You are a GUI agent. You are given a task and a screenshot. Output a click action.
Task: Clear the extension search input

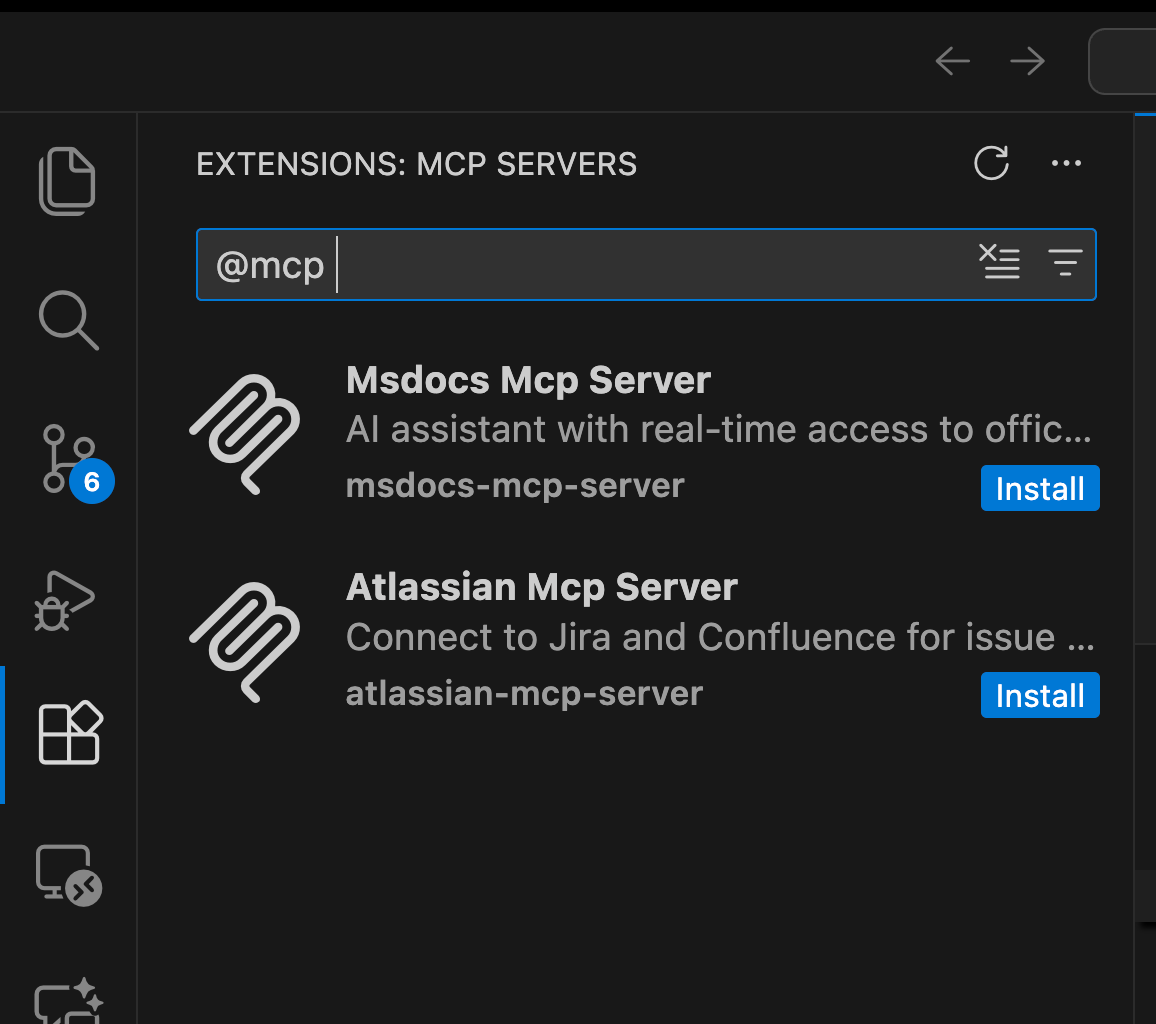pyautogui.click(x=1000, y=263)
